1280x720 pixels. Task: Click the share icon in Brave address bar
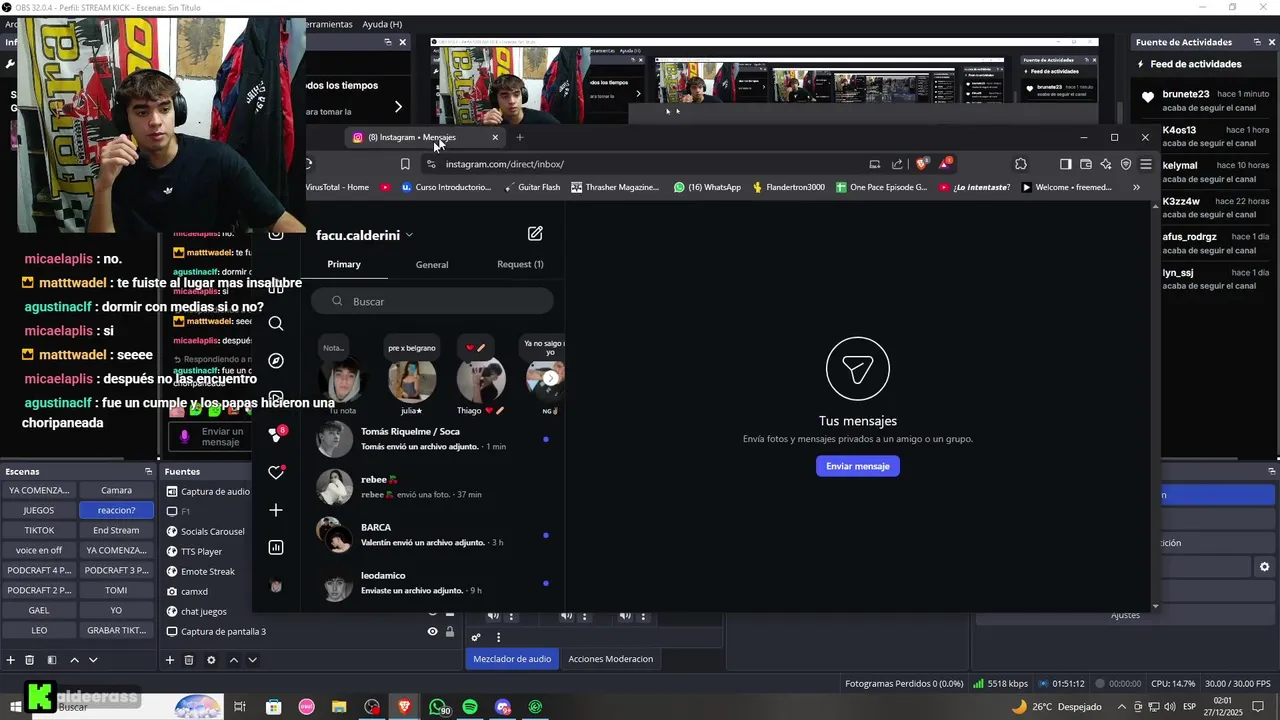click(x=897, y=164)
